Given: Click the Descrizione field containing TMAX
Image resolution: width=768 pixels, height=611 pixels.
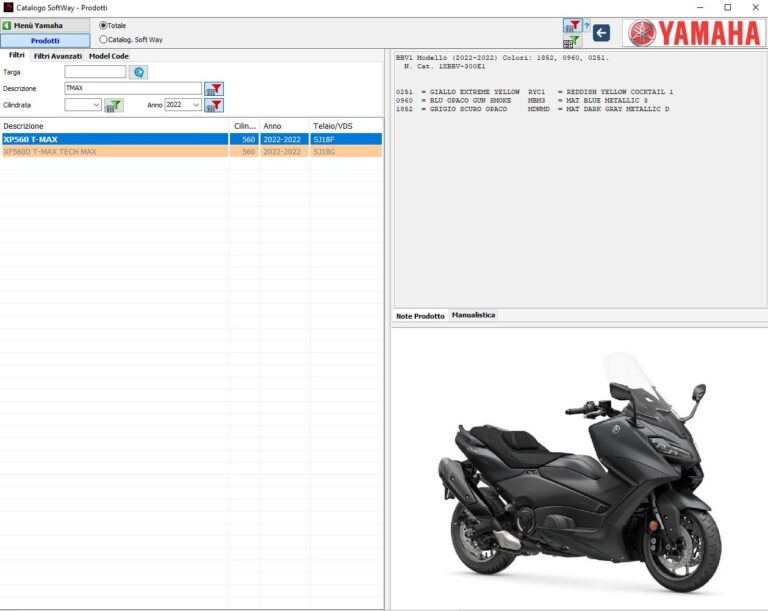Looking at the screenshot, I should (133, 88).
